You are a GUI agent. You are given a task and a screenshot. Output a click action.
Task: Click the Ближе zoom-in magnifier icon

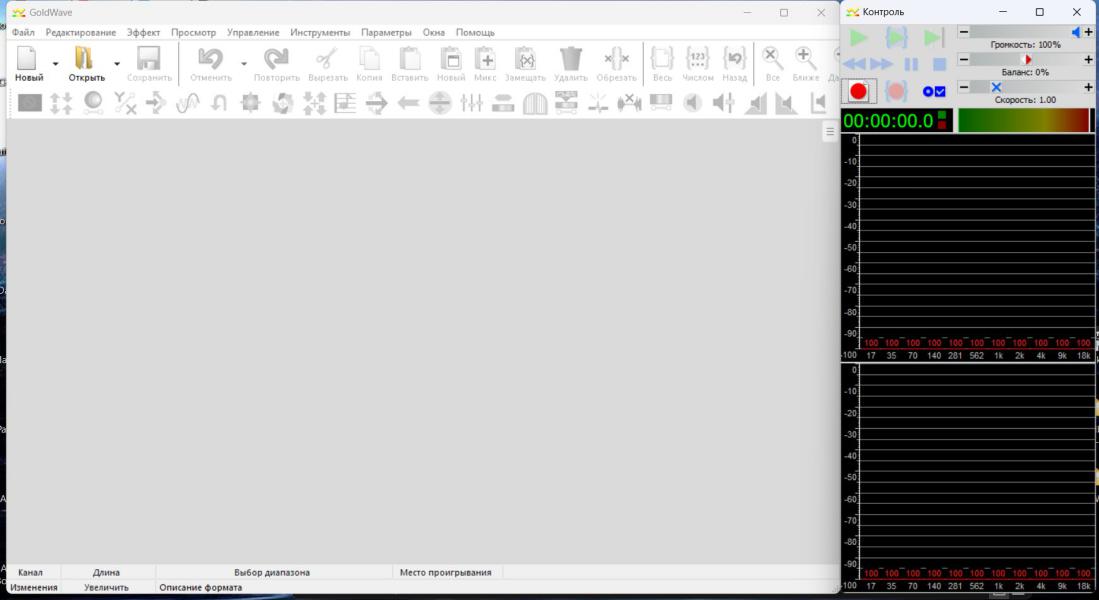[x=806, y=62]
